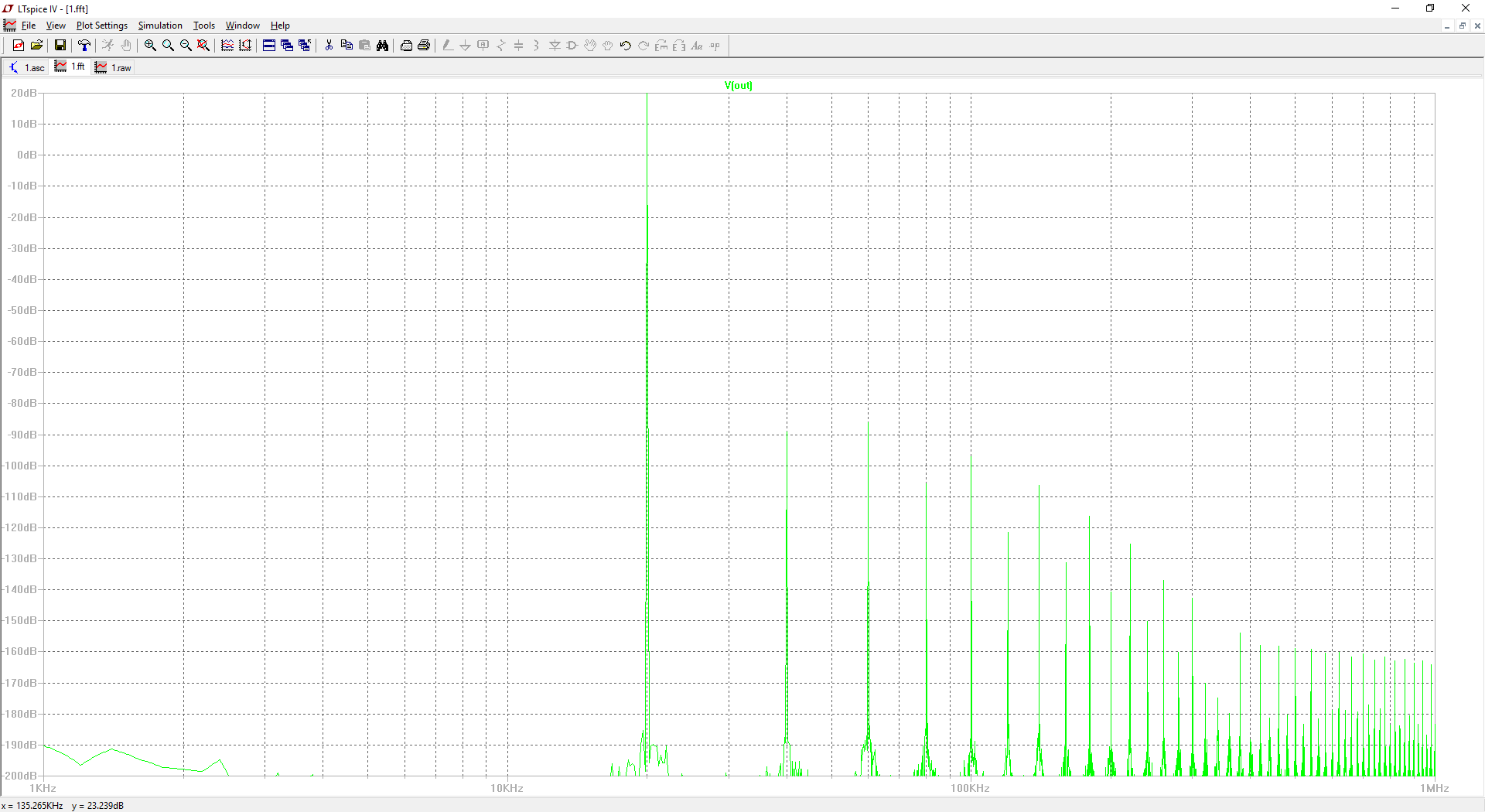The image size is (1485, 812).
Task: Open a file with the folder icon
Action: [x=36, y=46]
